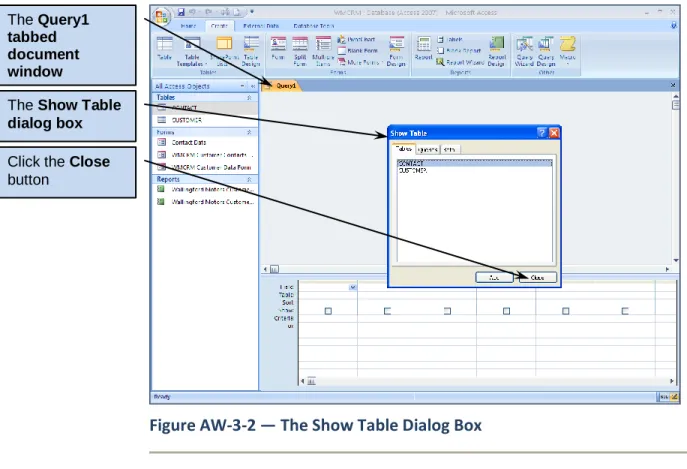Open the first Wallingford Motors report item
The image size is (687, 469).
205,189
